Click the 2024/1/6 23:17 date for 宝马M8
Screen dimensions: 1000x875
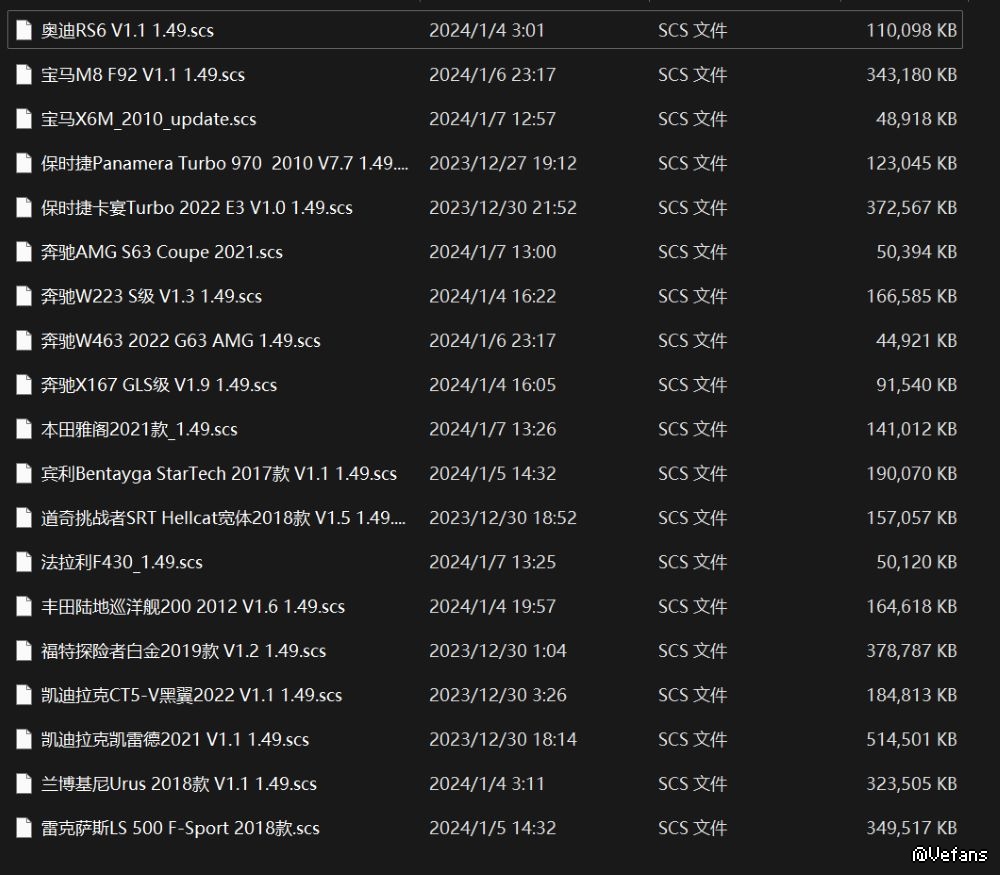(x=492, y=75)
